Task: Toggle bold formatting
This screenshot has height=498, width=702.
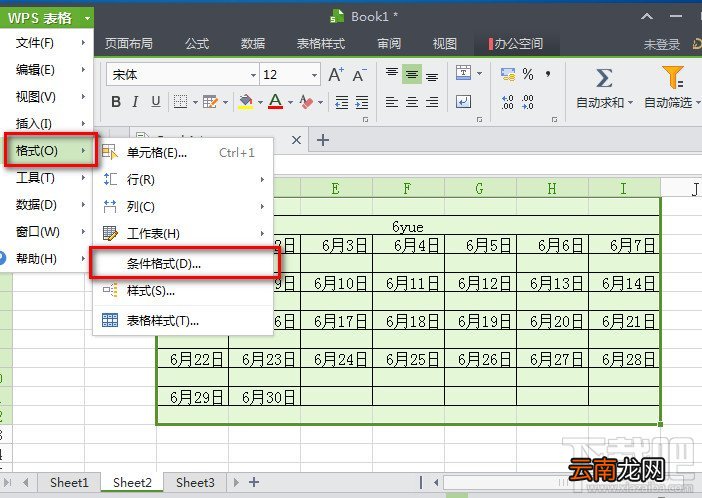Action: point(116,102)
